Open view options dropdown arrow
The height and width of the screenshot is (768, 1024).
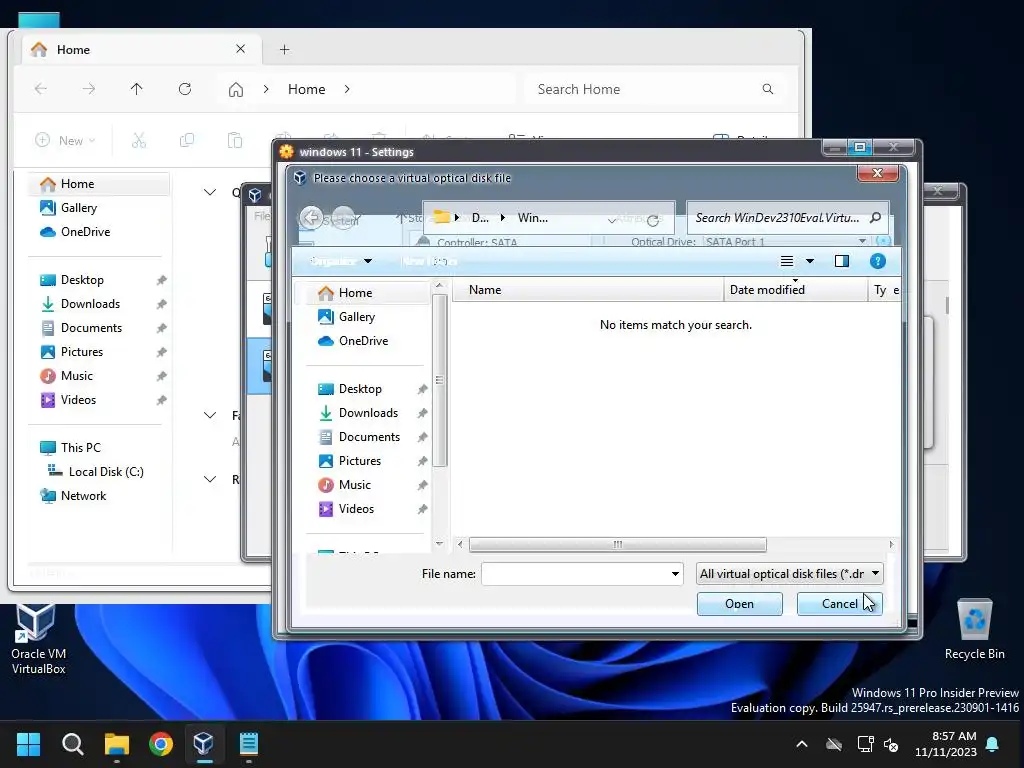810,261
